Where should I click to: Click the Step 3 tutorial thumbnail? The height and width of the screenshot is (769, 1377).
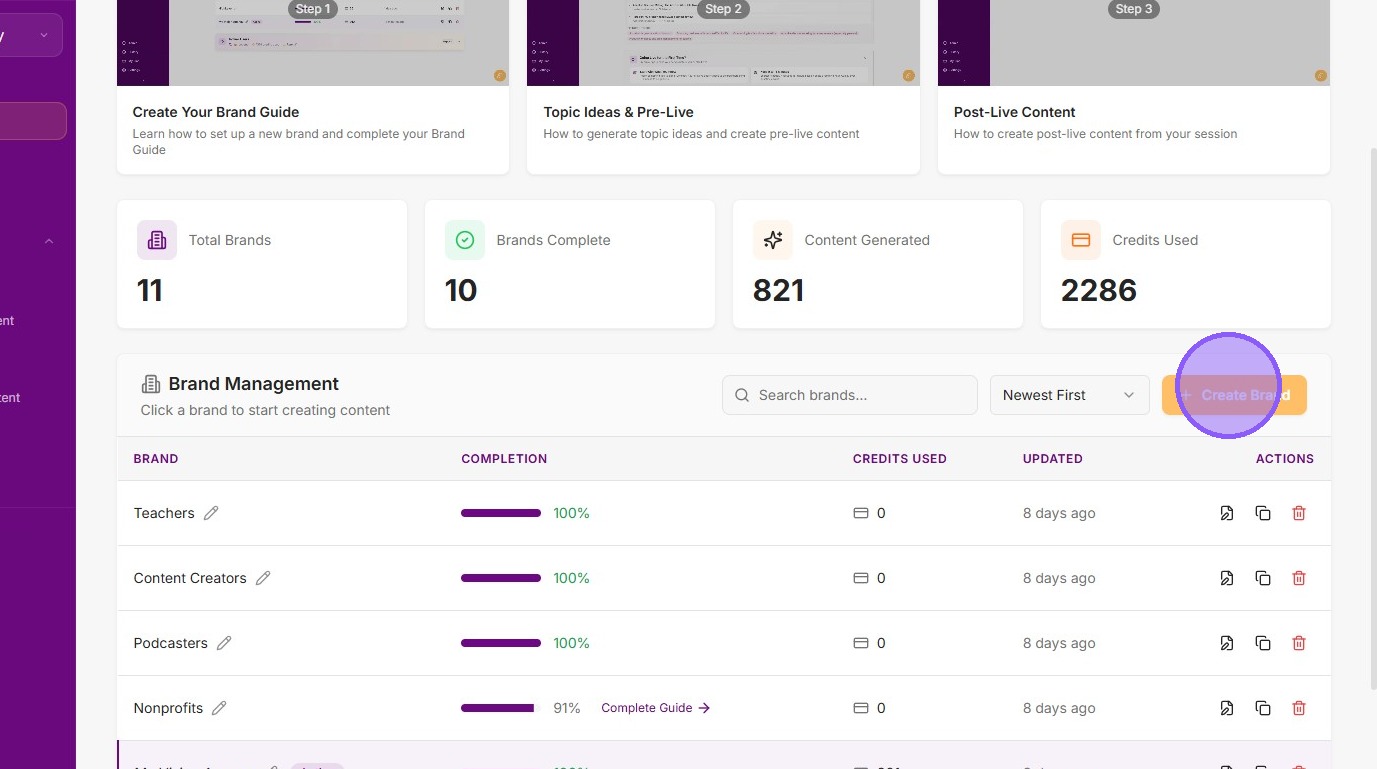pos(1134,43)
